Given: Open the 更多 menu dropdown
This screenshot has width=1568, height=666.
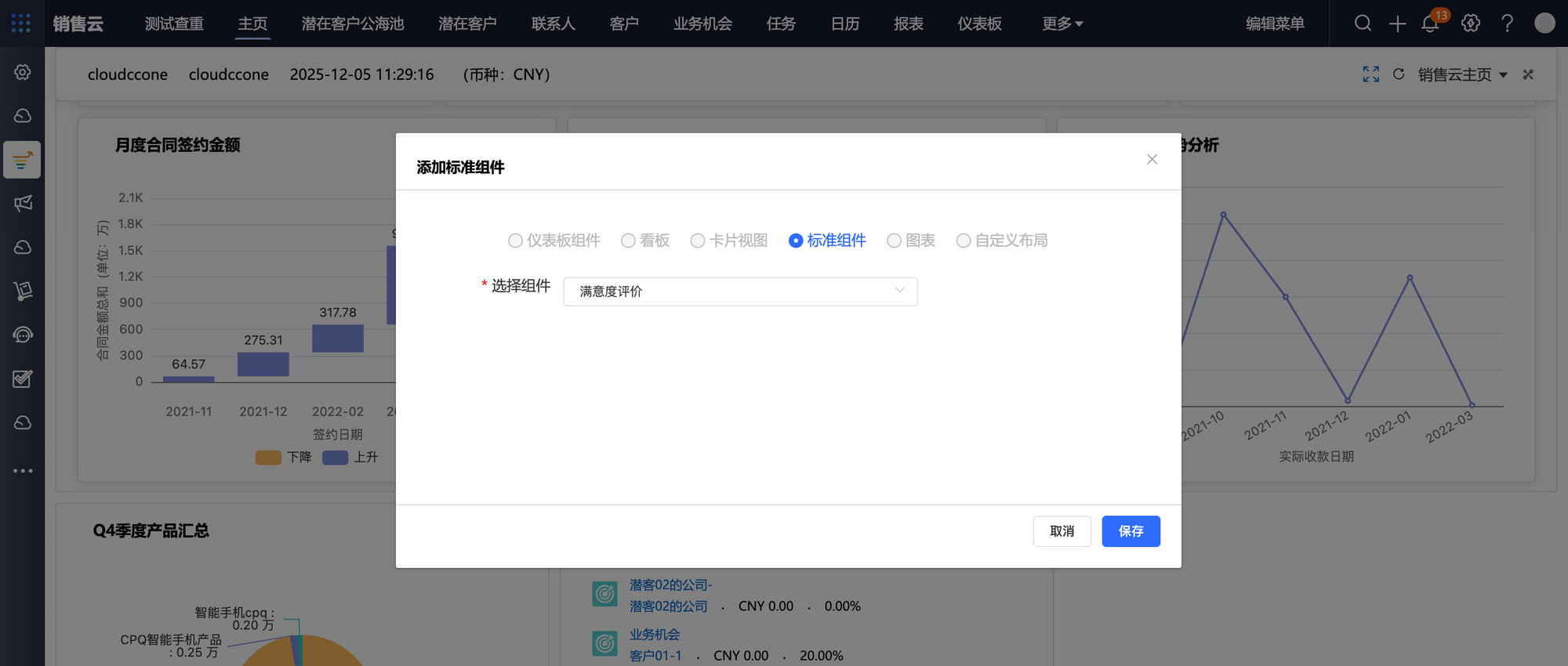Looking at the screenshot, I should 1062,24.
